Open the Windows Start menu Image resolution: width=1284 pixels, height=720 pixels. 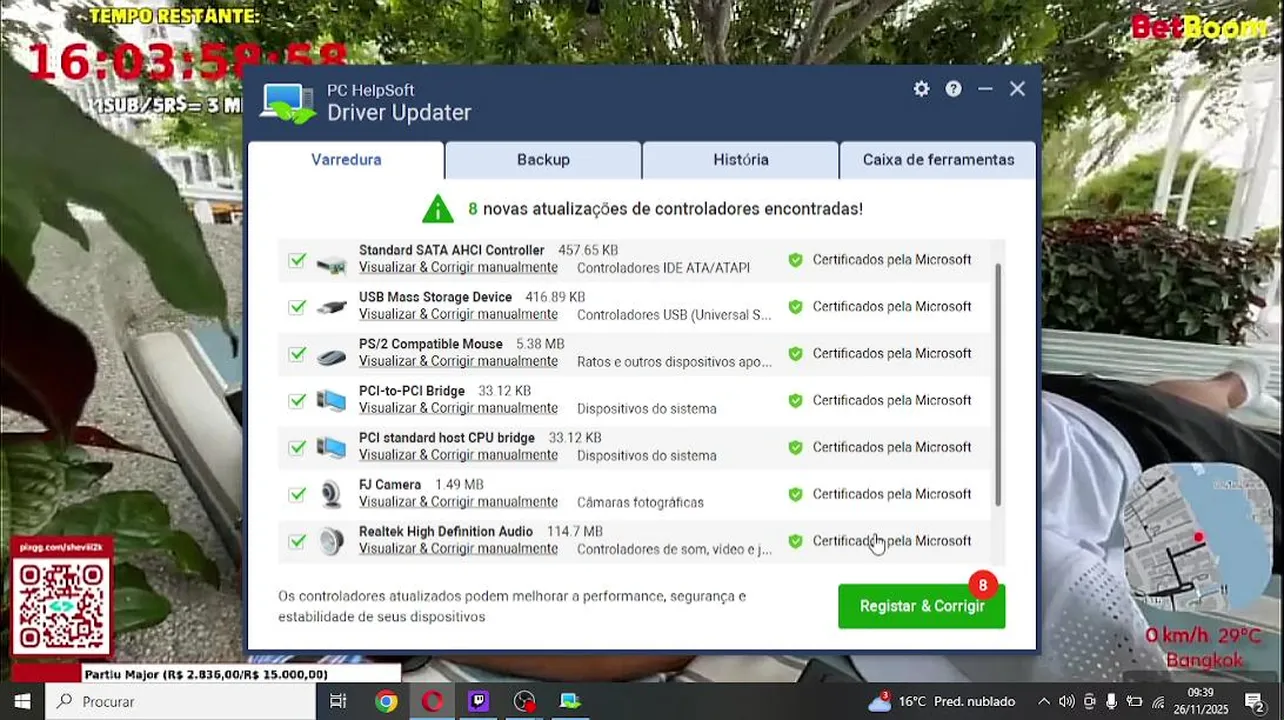tap(22, 701)
